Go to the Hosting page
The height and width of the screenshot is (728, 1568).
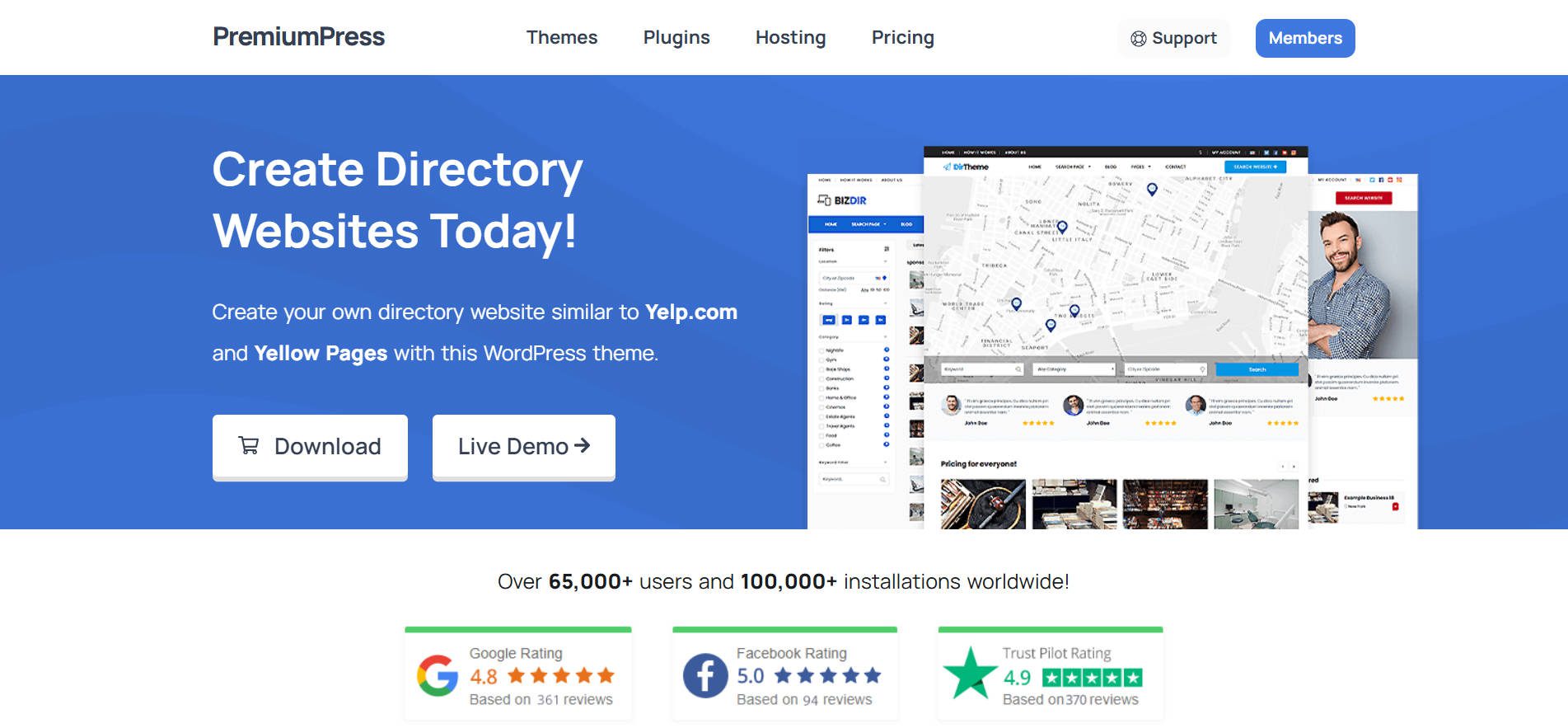(790, 38)
